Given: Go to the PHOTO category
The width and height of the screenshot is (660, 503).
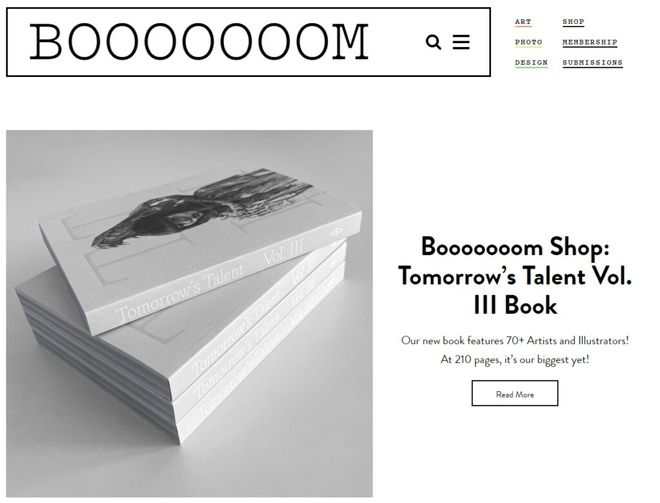Looking at the screenshot, I should click(529, 42).
